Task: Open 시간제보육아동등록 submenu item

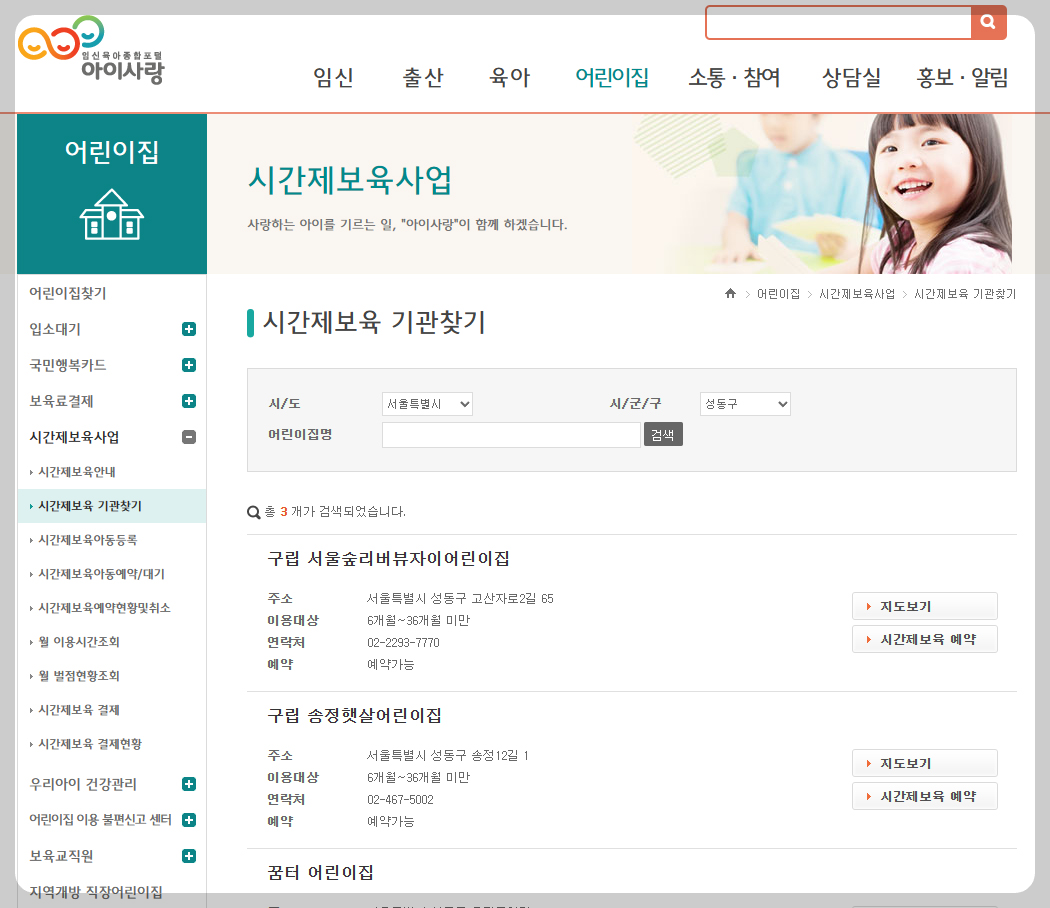Action: pos(88,540)
